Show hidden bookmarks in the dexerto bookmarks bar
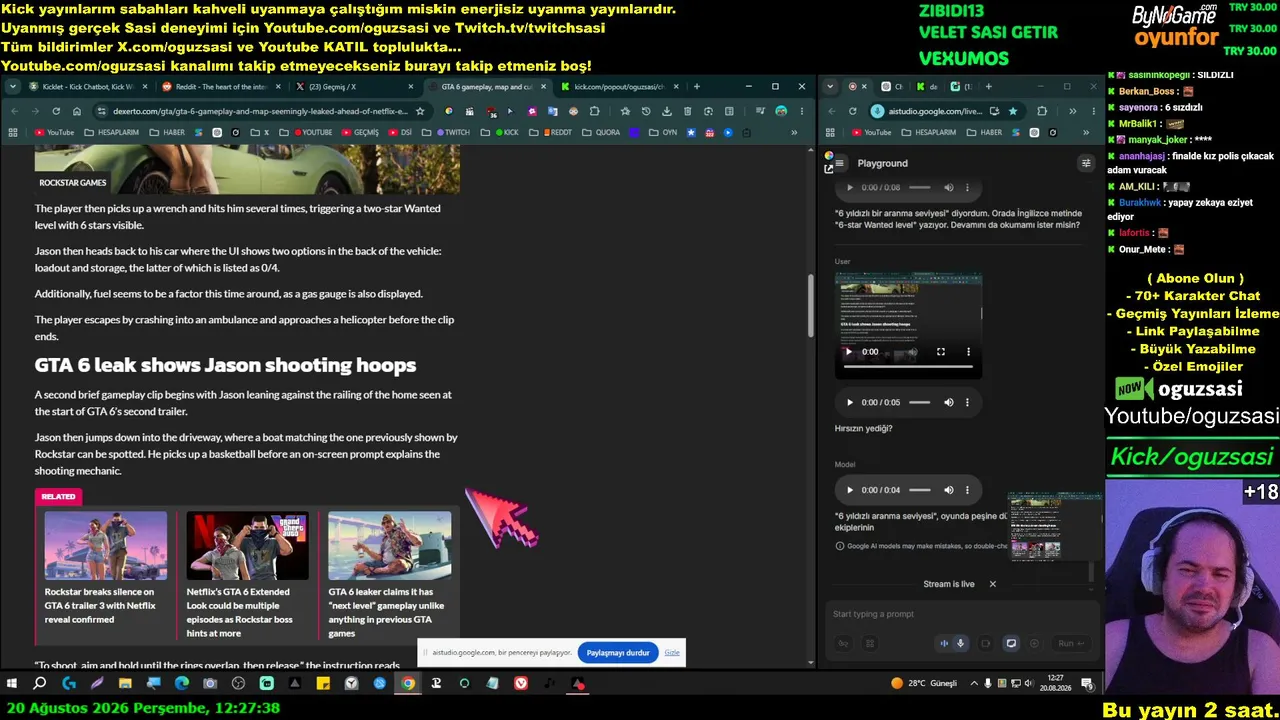1280x720 pixels. (x=794, y=132)
